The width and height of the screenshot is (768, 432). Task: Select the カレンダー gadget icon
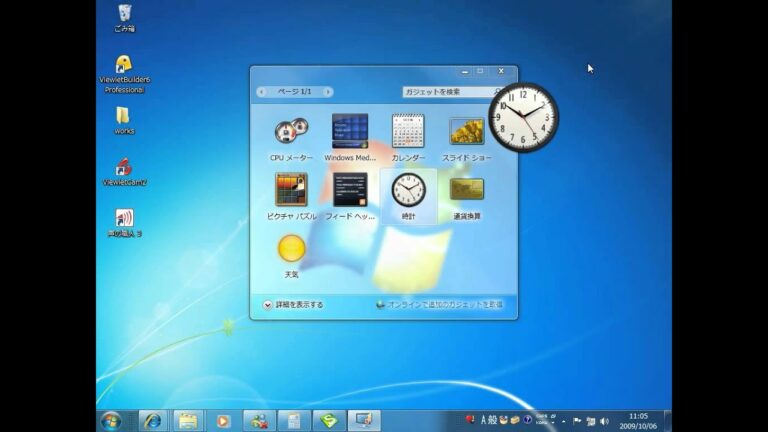coord(408,131)
